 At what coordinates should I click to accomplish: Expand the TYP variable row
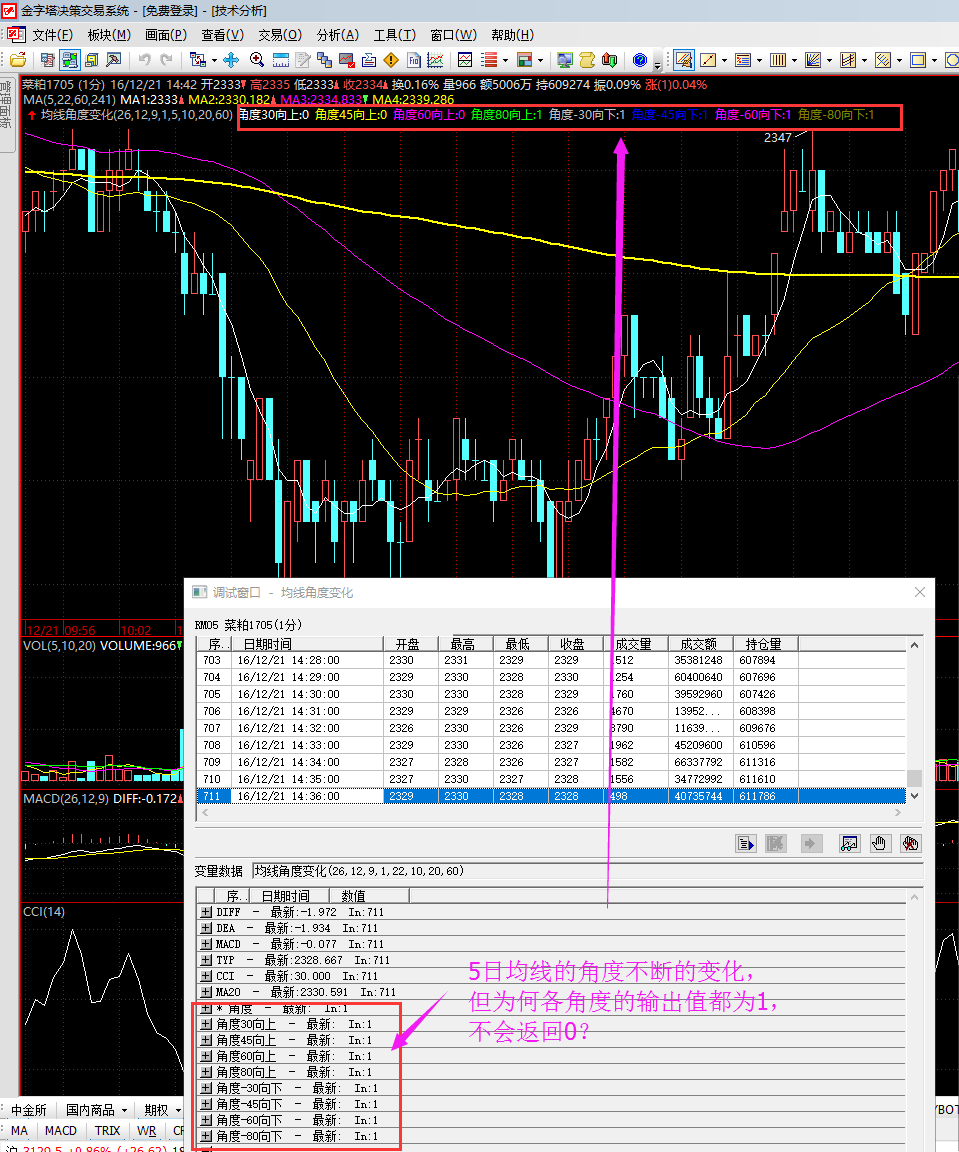(206, 960)
